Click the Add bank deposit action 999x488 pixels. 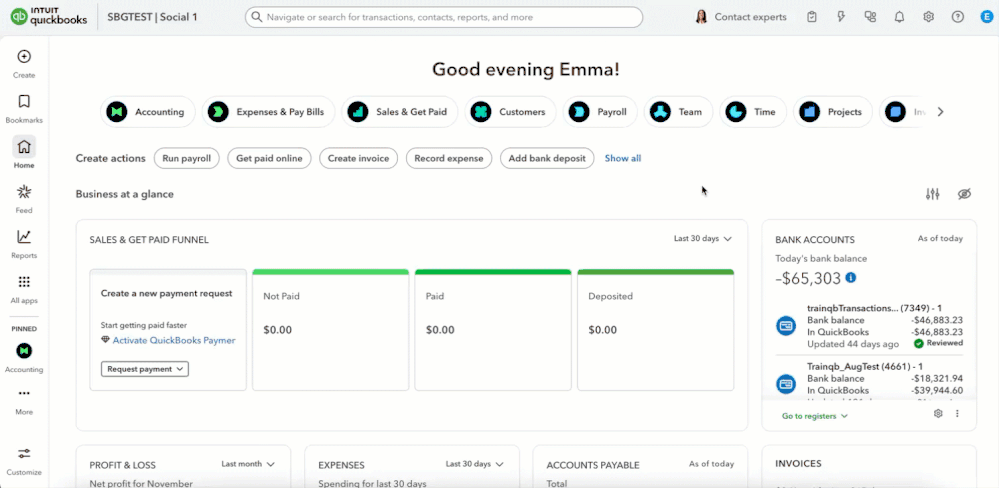547,159
